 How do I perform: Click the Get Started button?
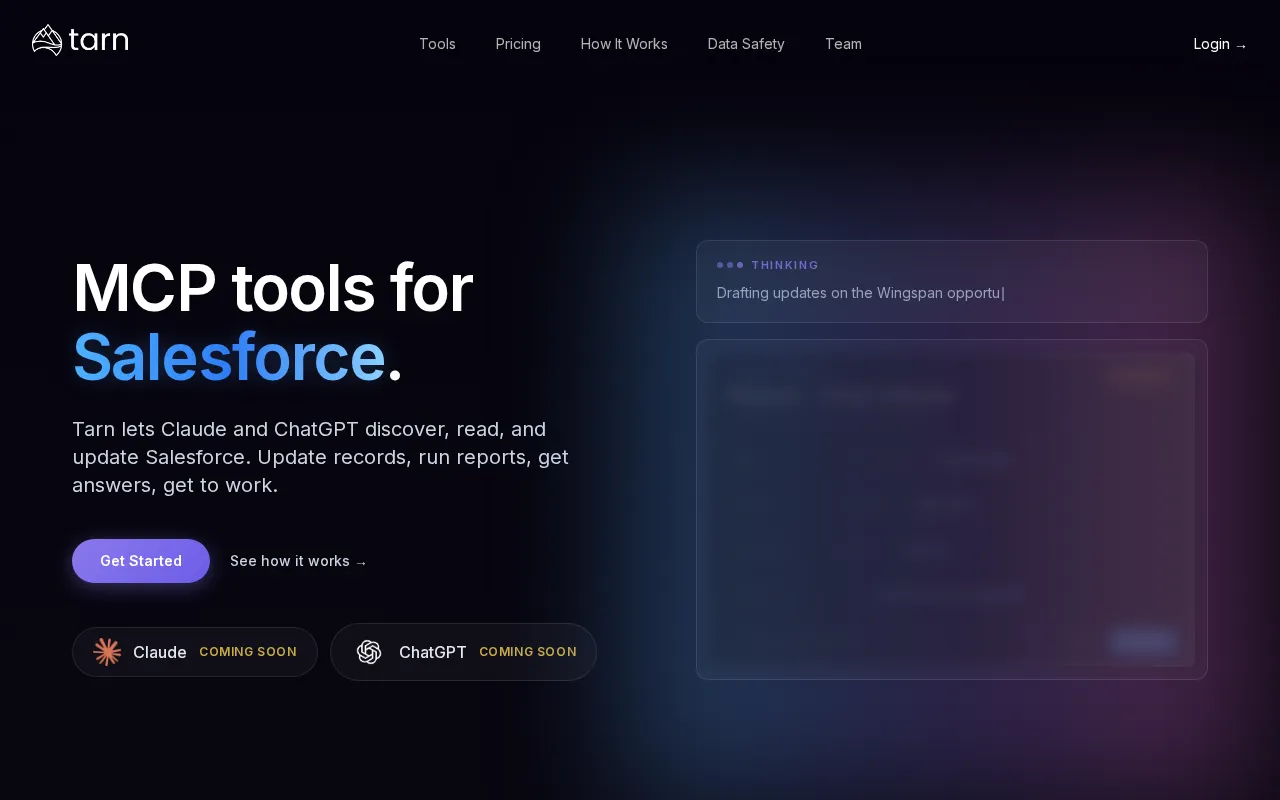tap(141, 561)
